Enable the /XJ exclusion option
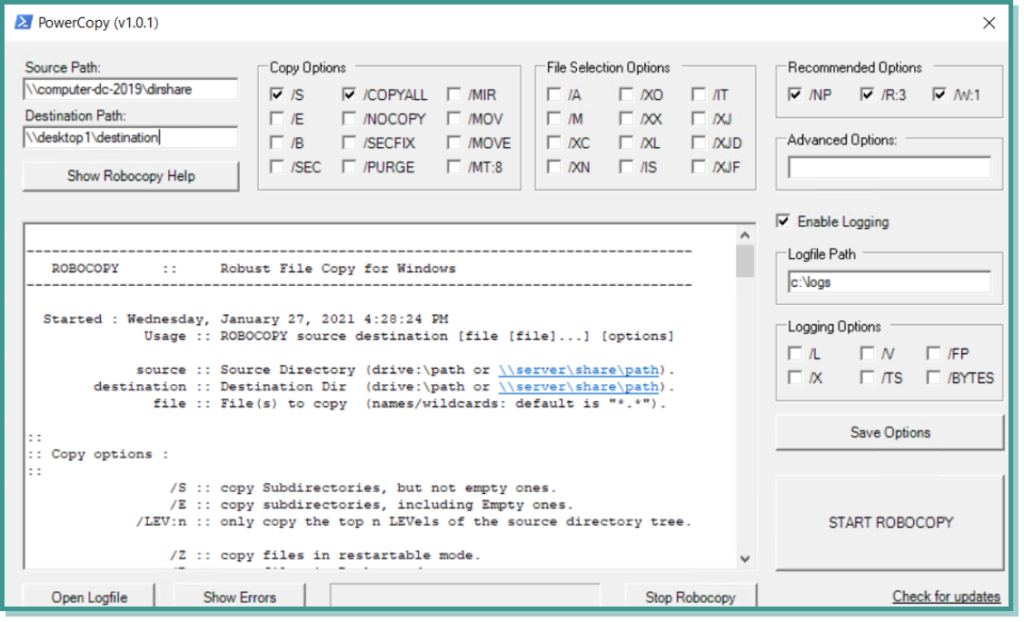This screenshot has height=622, width=1024. click(698, 118)
